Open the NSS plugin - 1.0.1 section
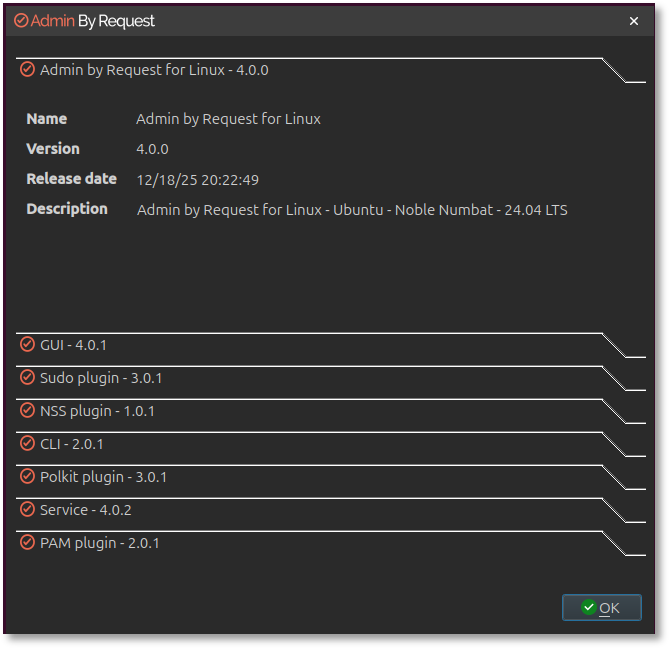Image resolution: width=669 pixels, height=648 pixels. (97, 411)
